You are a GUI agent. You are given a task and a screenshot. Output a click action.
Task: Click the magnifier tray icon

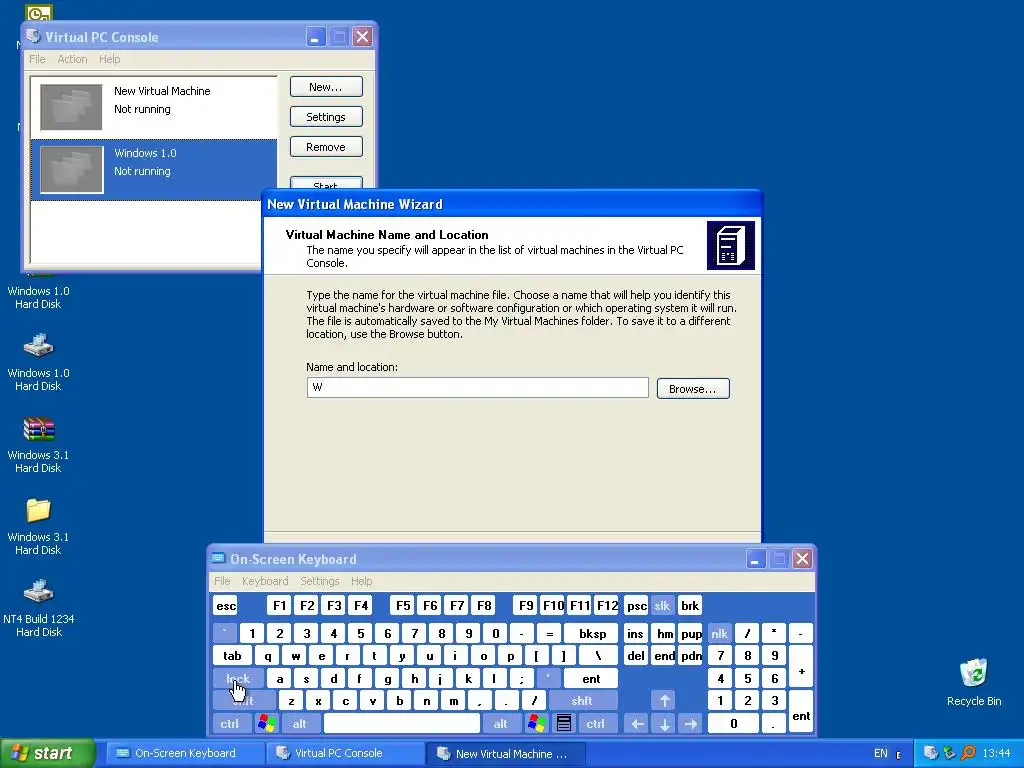click(x=968, y=753)
